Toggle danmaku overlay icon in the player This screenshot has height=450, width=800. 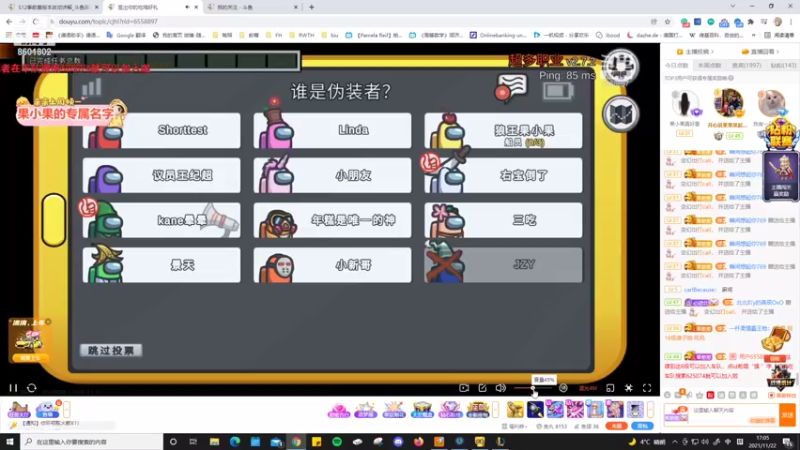click(563, 388)
